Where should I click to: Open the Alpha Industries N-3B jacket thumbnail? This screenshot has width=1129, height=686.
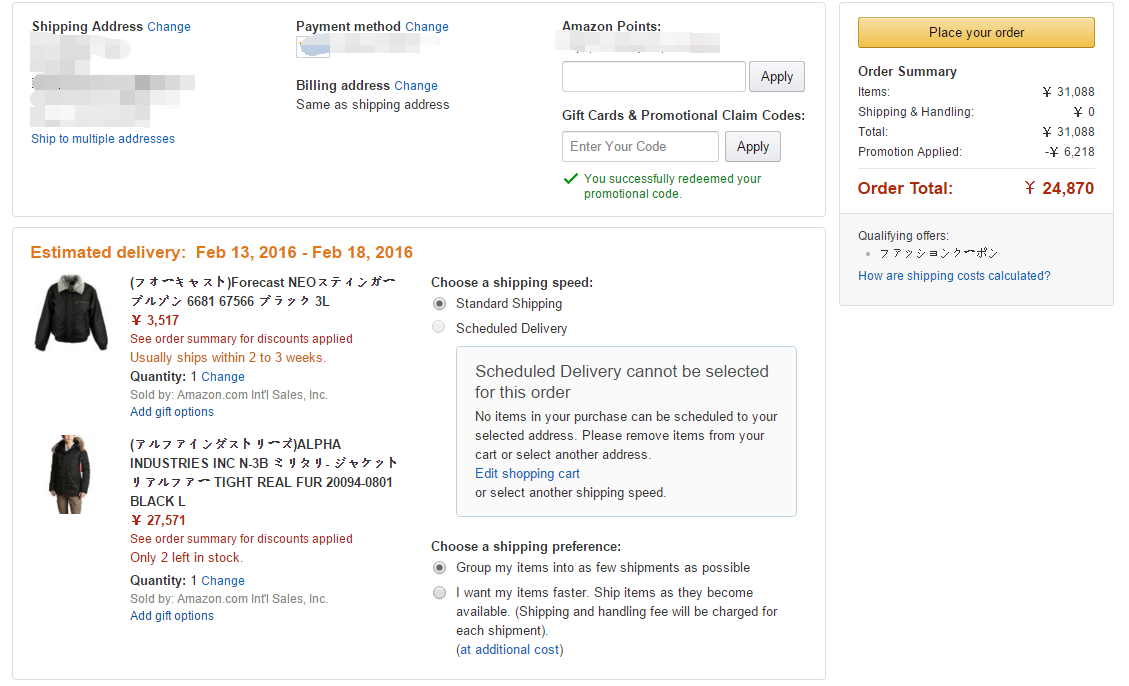tap(70, 474)
